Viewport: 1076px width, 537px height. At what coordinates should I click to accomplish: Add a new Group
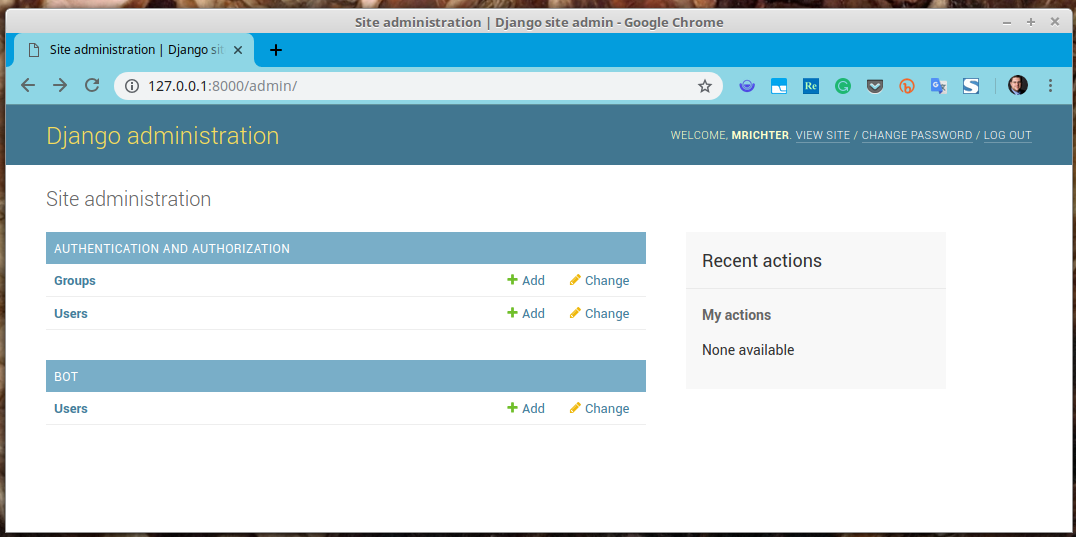(526, 281)
